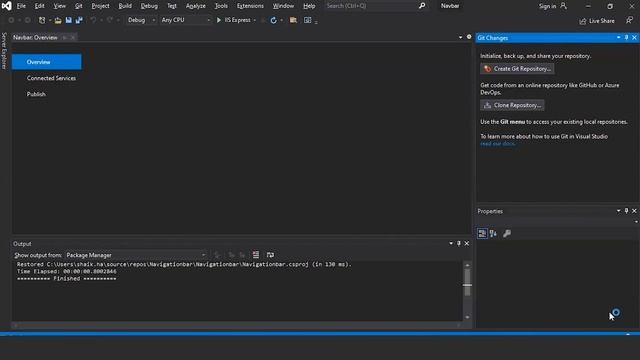Click the Alphabetical sort icon in Properties
The width and height of the screenshot is (640, 360).
tap(493, 233)
